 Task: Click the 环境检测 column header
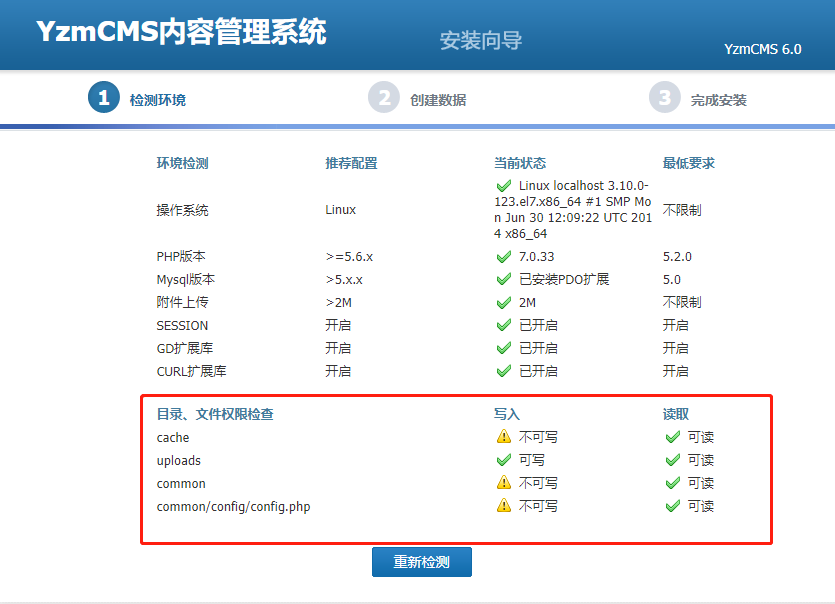coord(182,163)
